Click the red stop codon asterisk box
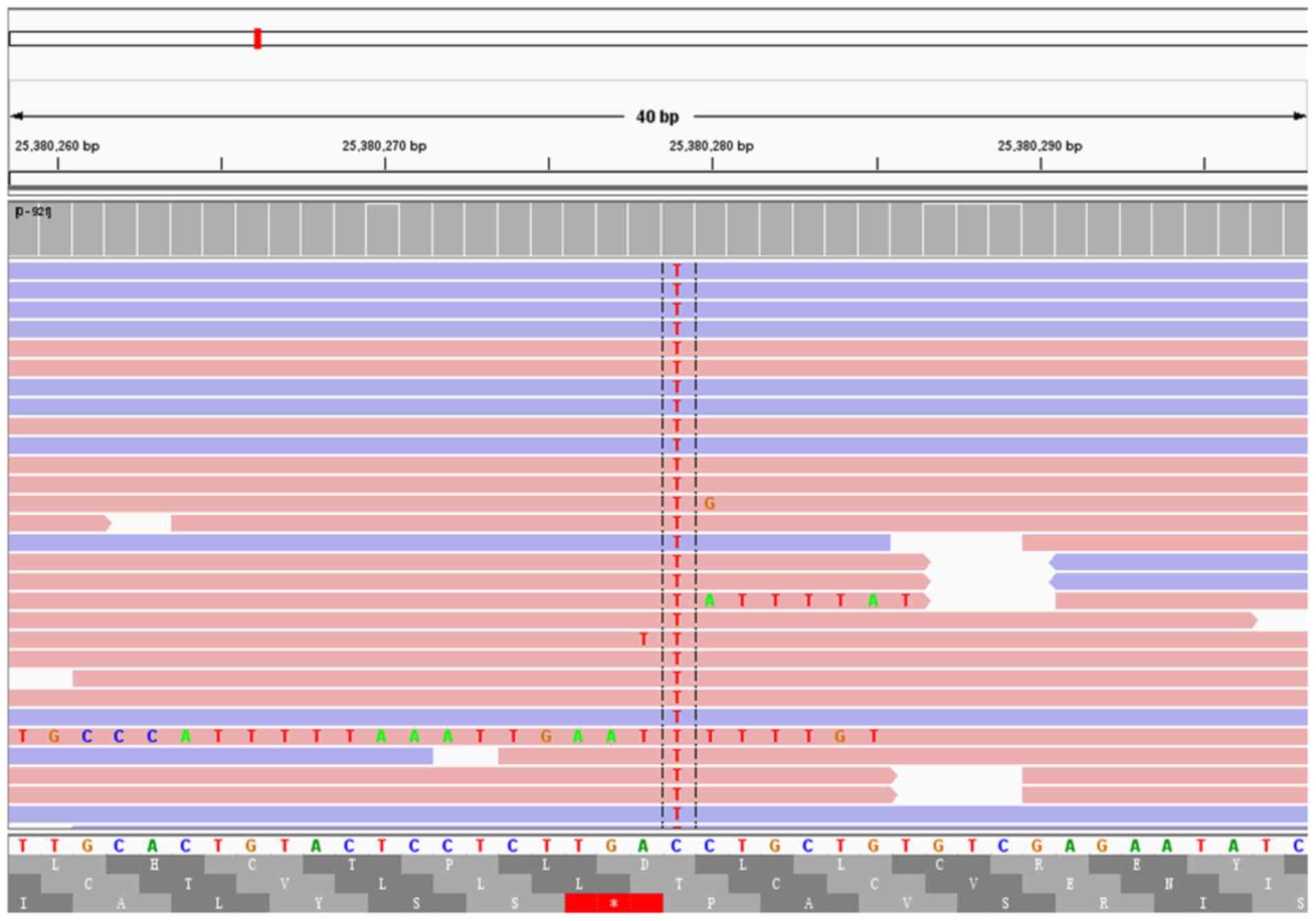This screenshot has width=1316, height=921. click(614, 903)
